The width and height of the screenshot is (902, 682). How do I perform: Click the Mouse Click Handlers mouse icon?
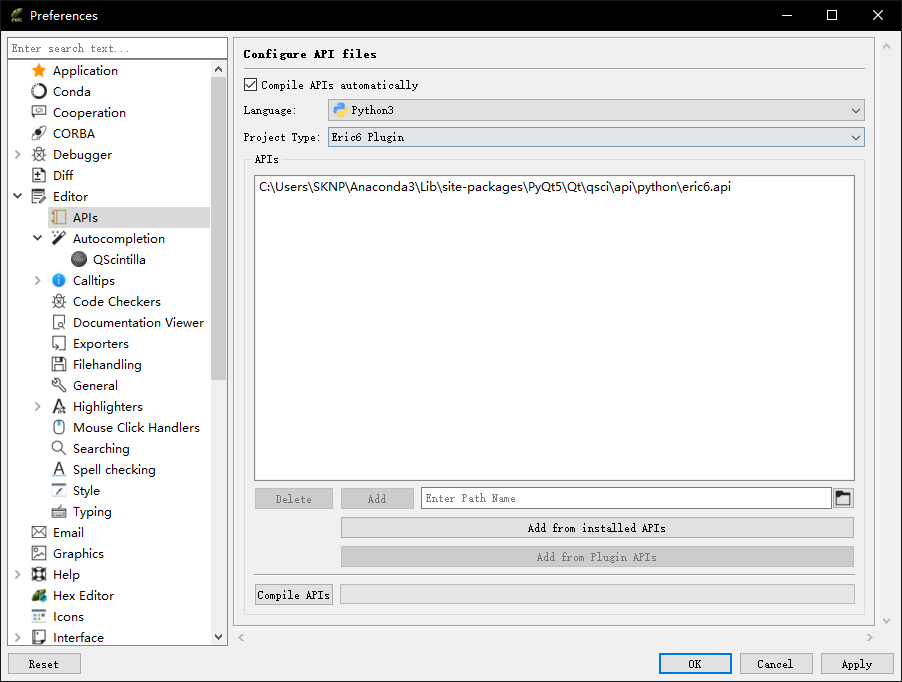[59, 427]
